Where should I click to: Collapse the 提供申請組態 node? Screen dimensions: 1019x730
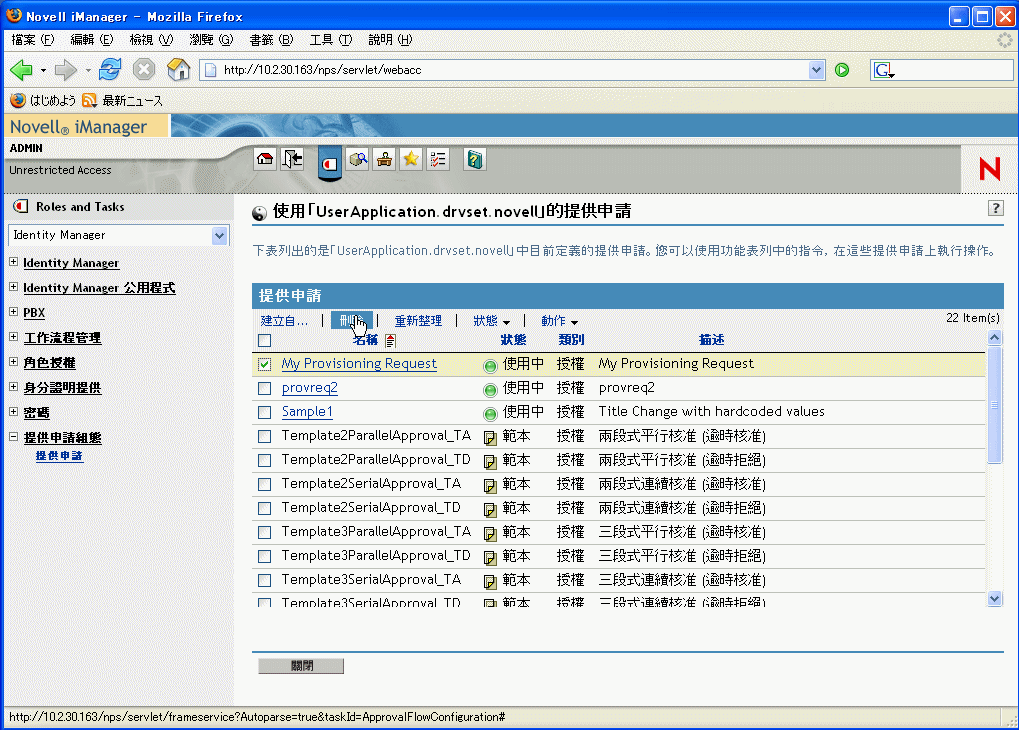click(13, 437)
